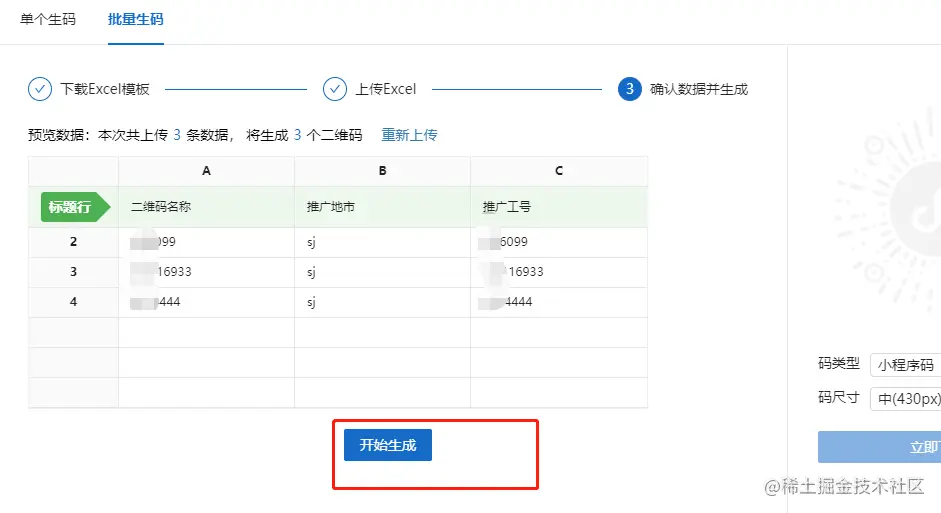Click column A cell ending 16933
The image size is (941, 513).
(x=206, y=272)
